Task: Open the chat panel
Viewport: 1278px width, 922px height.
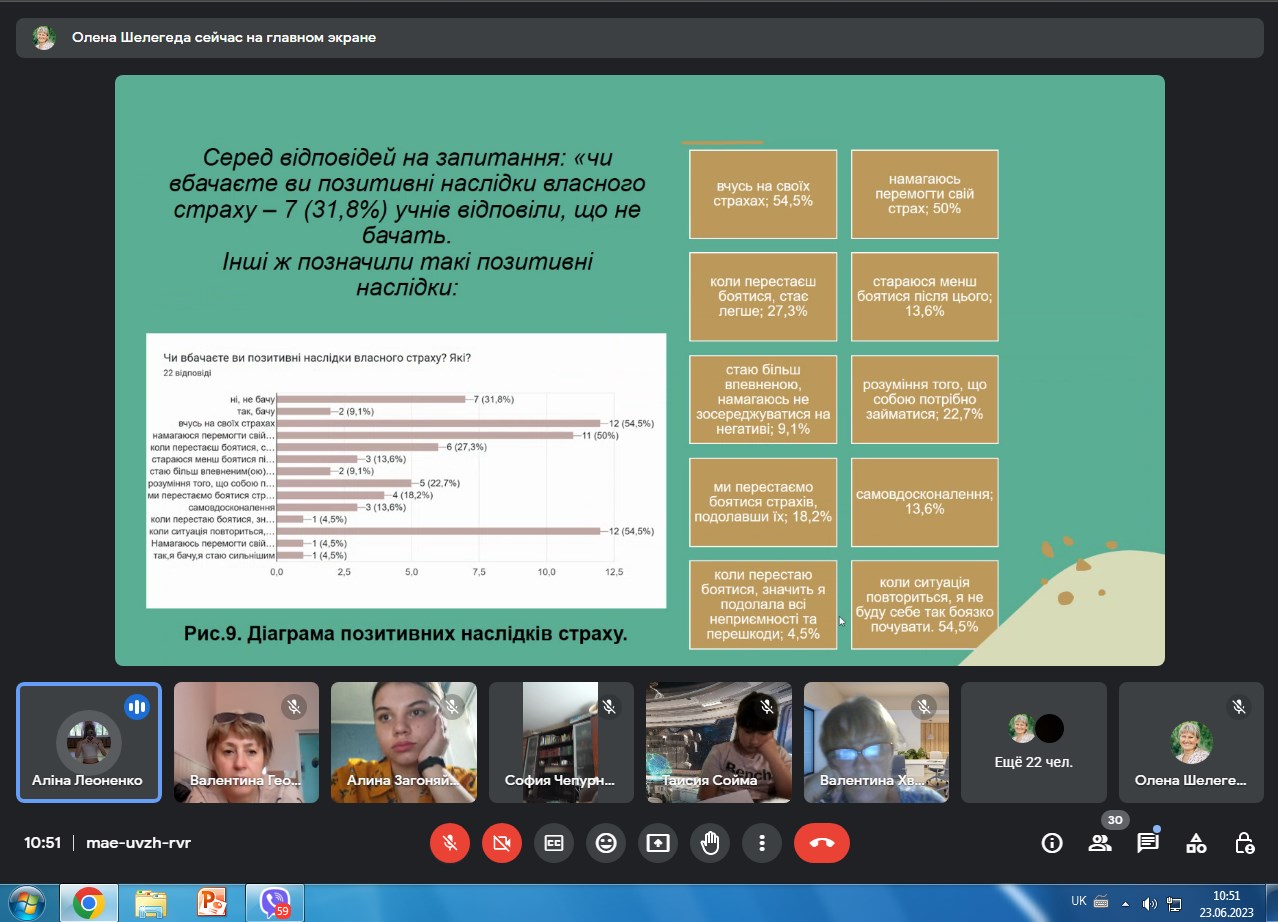Action: [x=1148, y=843]
